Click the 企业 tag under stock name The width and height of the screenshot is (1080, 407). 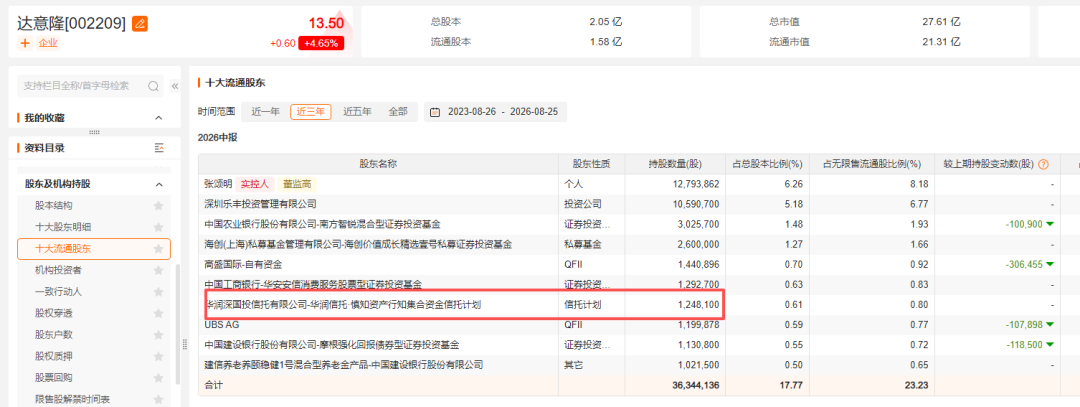(48, 43)
